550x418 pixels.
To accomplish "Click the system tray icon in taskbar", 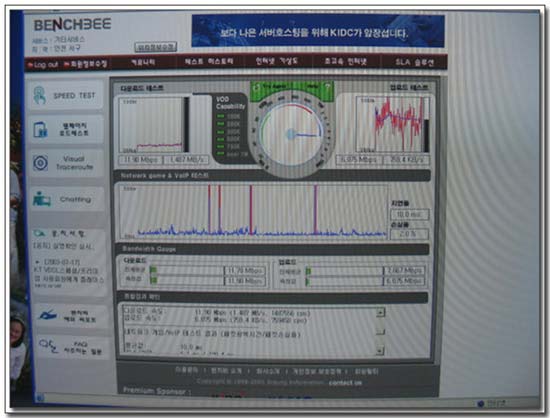I will point(481,404).
